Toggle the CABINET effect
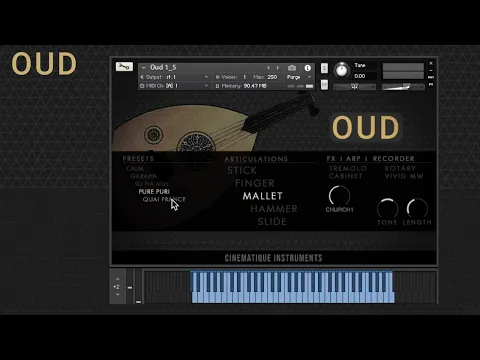 (x=345, y=176)
